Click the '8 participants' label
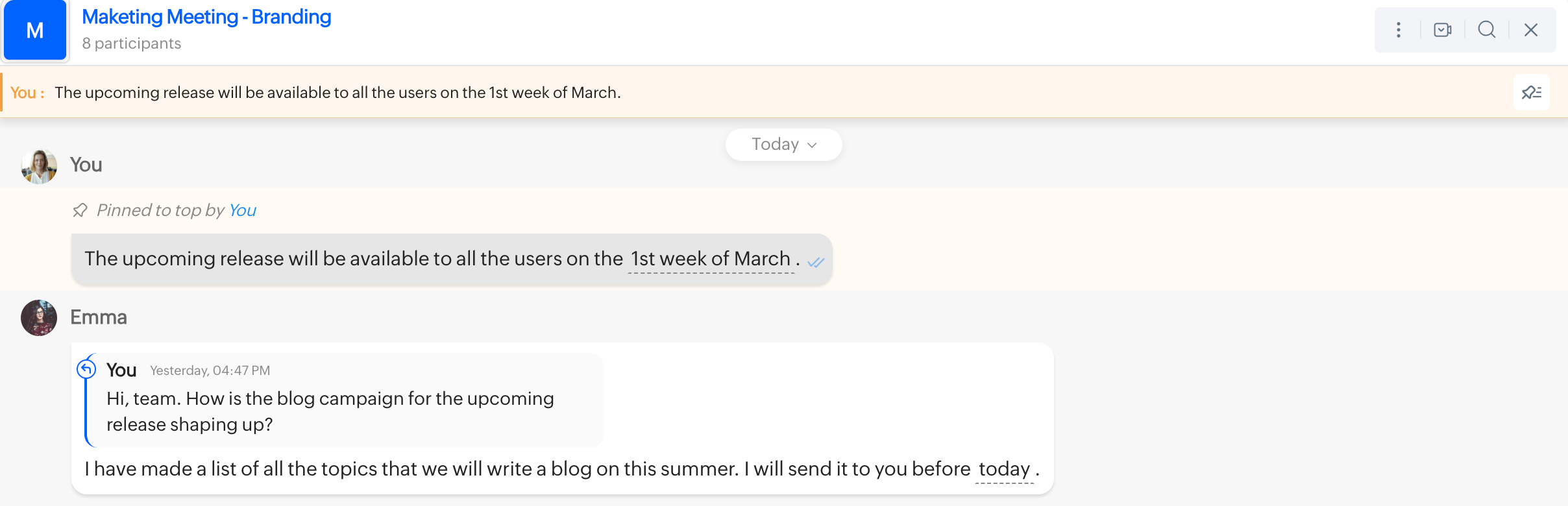 coord(132,43)
